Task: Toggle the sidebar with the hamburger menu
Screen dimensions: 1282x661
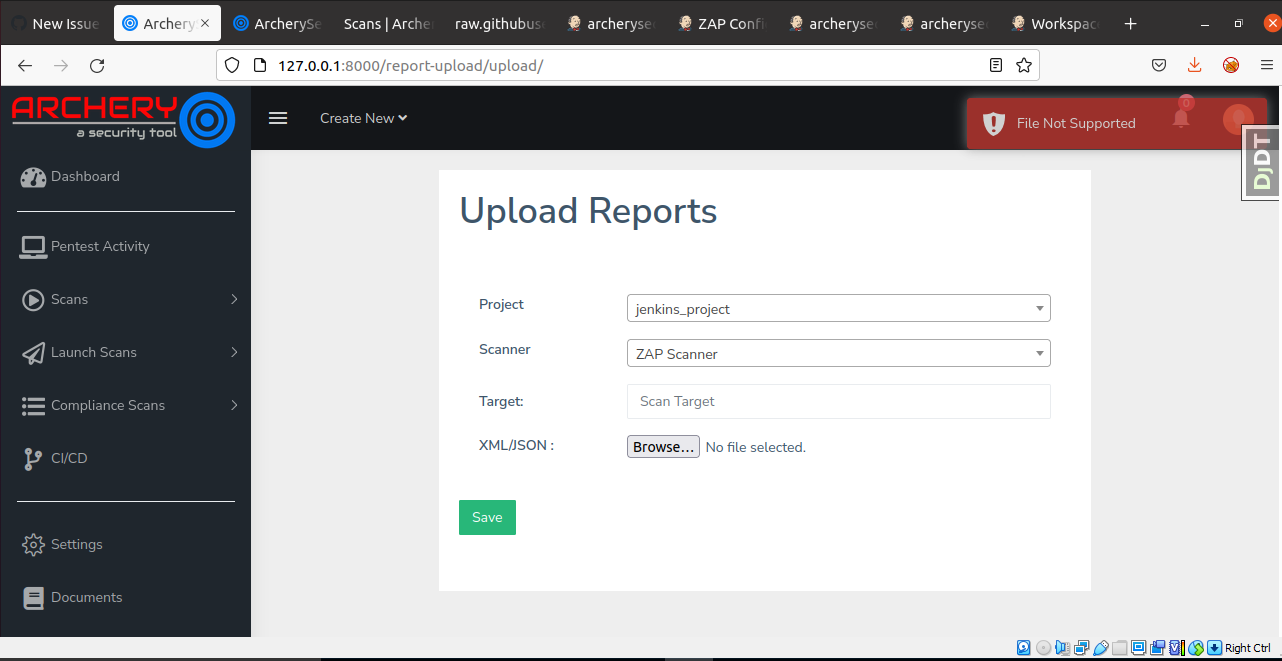Action: tap(277, 118)
